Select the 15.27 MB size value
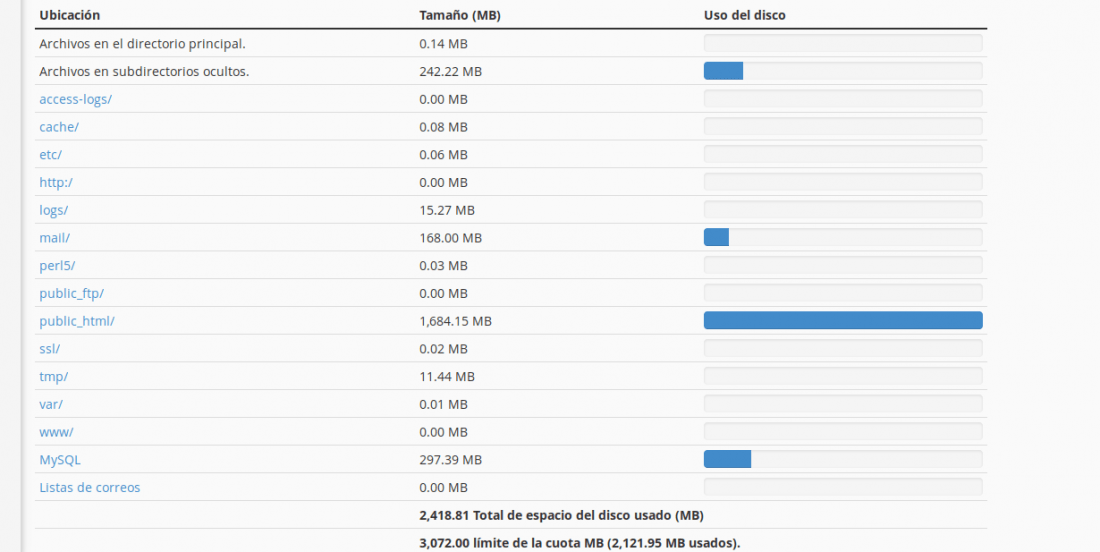This screenshot has height=552, width=1100. pyautogui.click(x=447, y=210)
